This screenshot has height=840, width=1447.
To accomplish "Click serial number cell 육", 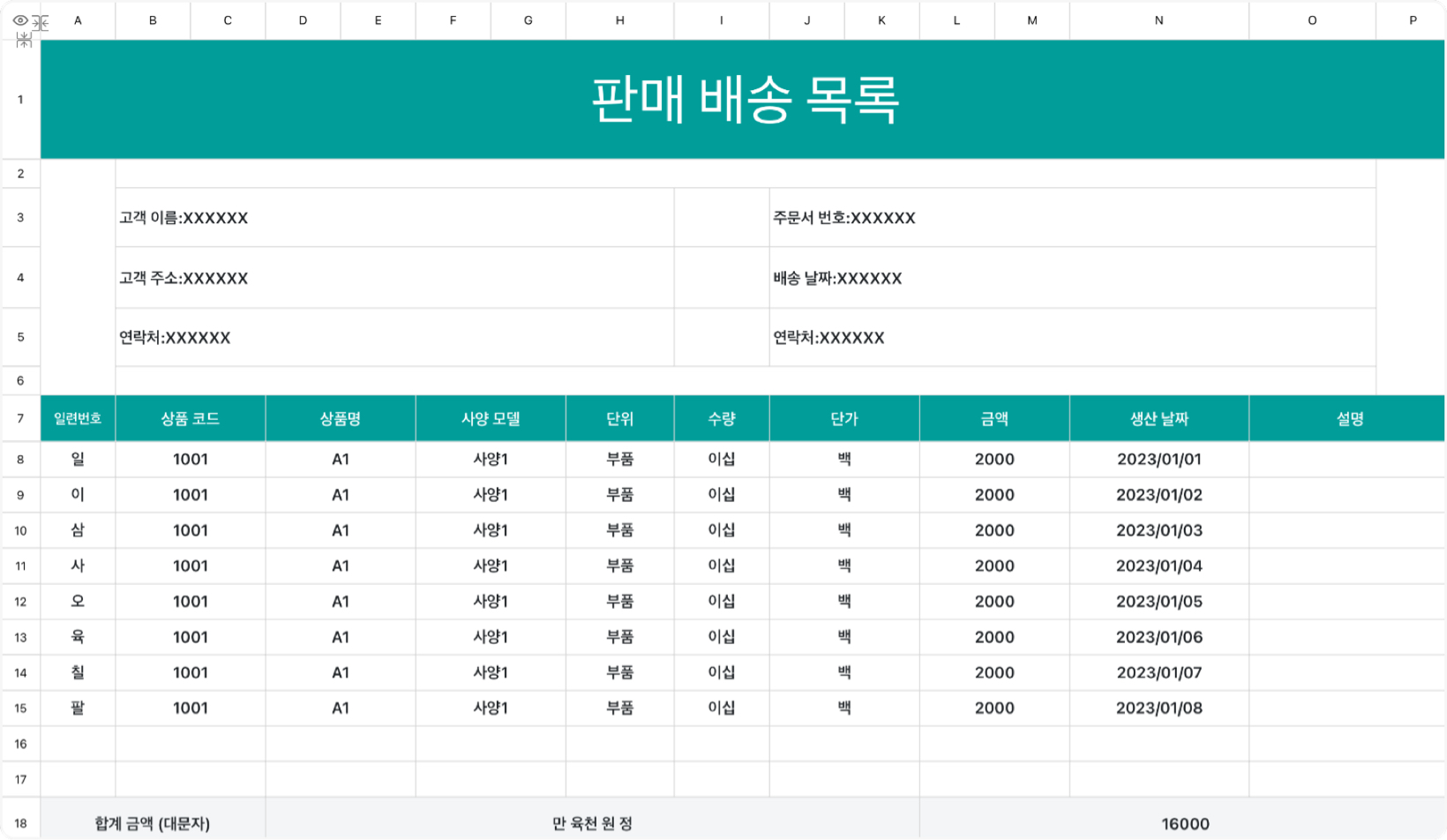I will pos(78,637).
